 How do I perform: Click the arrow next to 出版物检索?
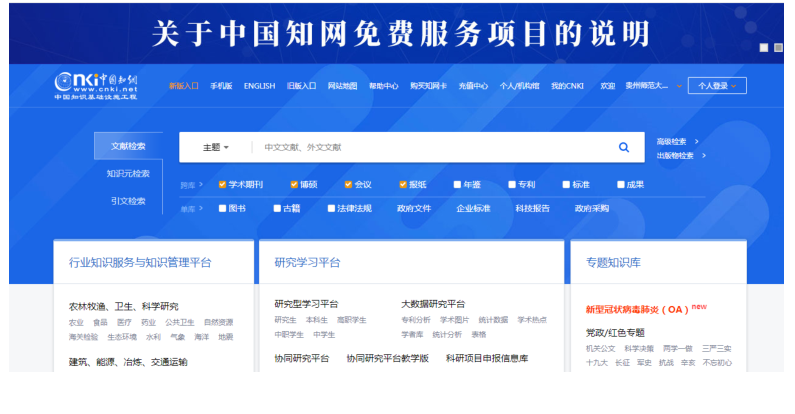coord(705,156)
